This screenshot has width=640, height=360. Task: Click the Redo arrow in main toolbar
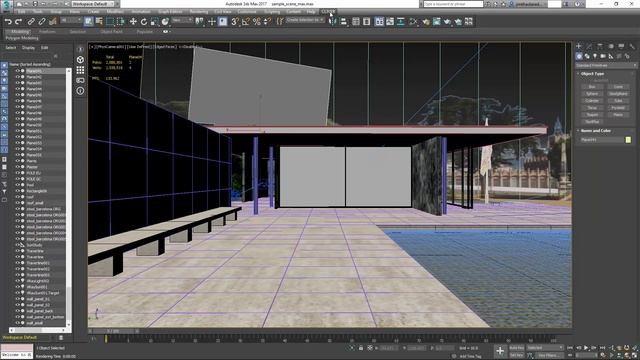click(x=18, y=21)
